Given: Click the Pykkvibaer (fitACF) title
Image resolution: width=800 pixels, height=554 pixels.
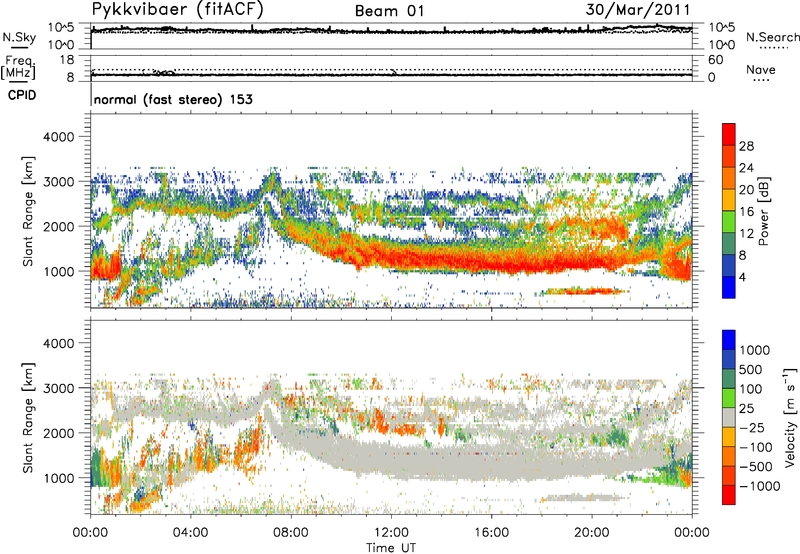Looking at the screenshot, I should coord(177,10).
